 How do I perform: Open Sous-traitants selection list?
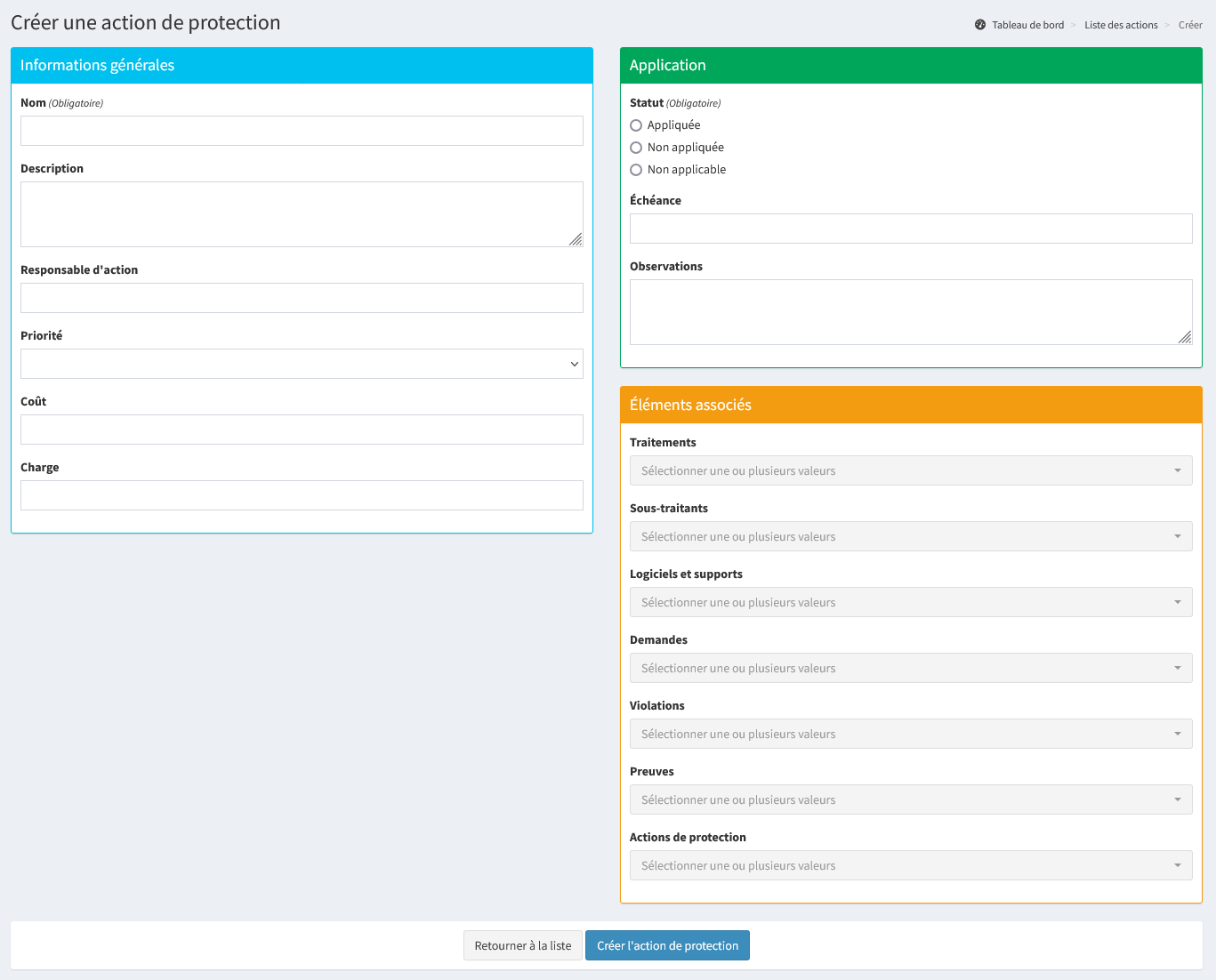click(x=910, y=536)
